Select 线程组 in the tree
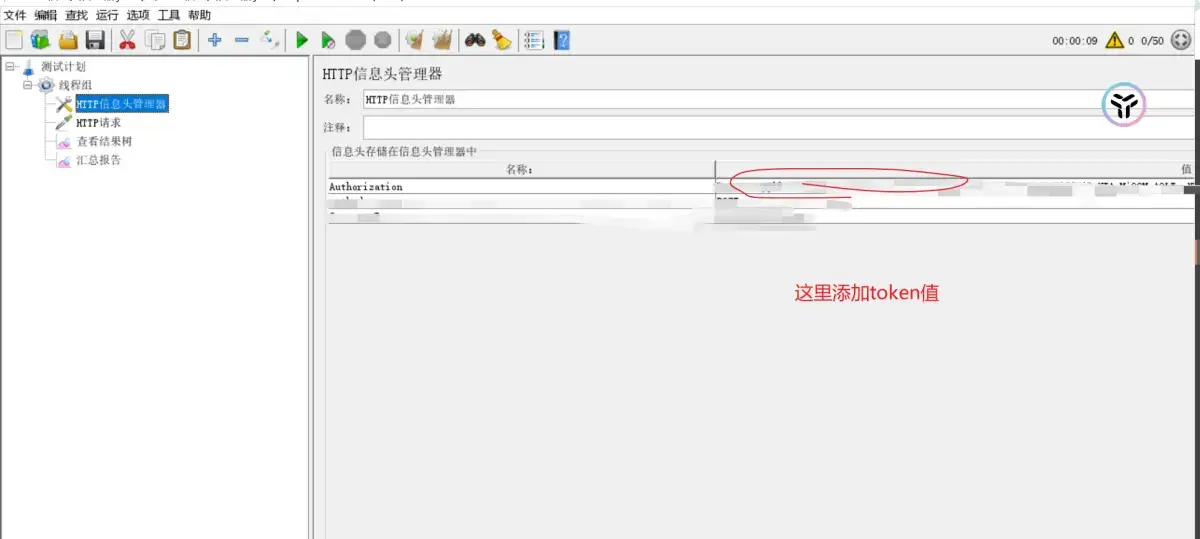Image resolution: width=1200 pixels, height=539 pixels. point(75,85)
